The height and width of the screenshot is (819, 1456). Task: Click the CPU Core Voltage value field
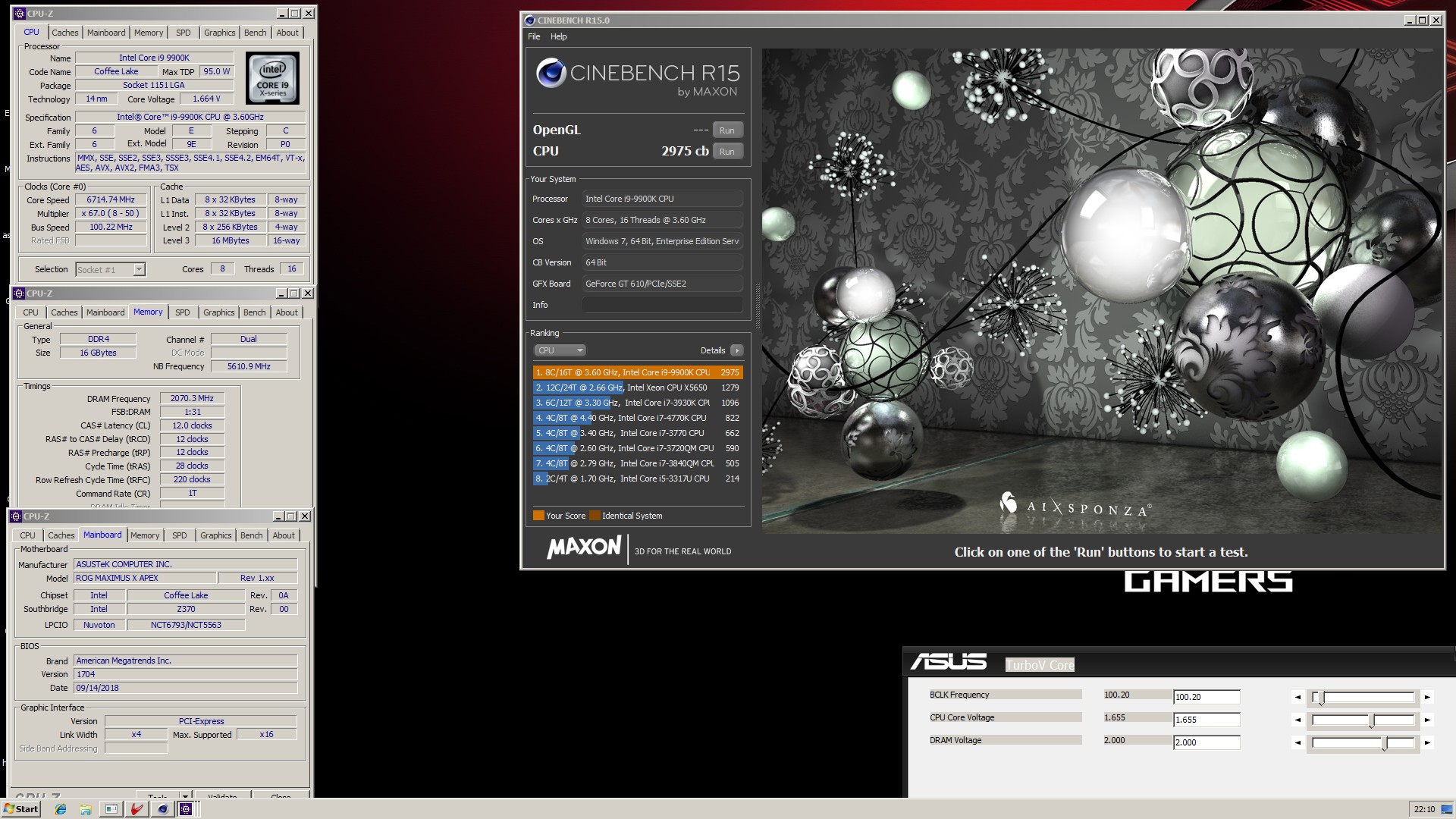pos(1207,720)
